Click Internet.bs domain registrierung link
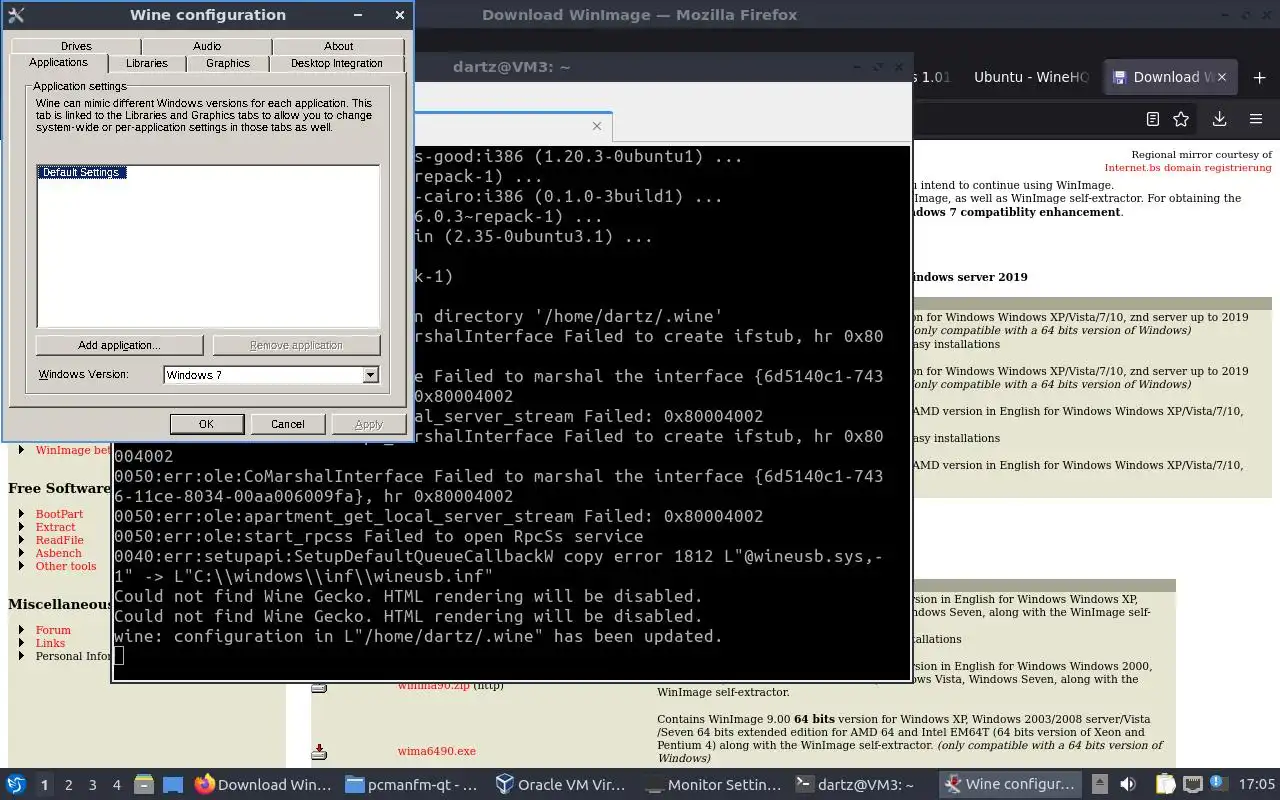Image resolution: width=1280 pixels, height=800 pixels. coord(1188,168)
